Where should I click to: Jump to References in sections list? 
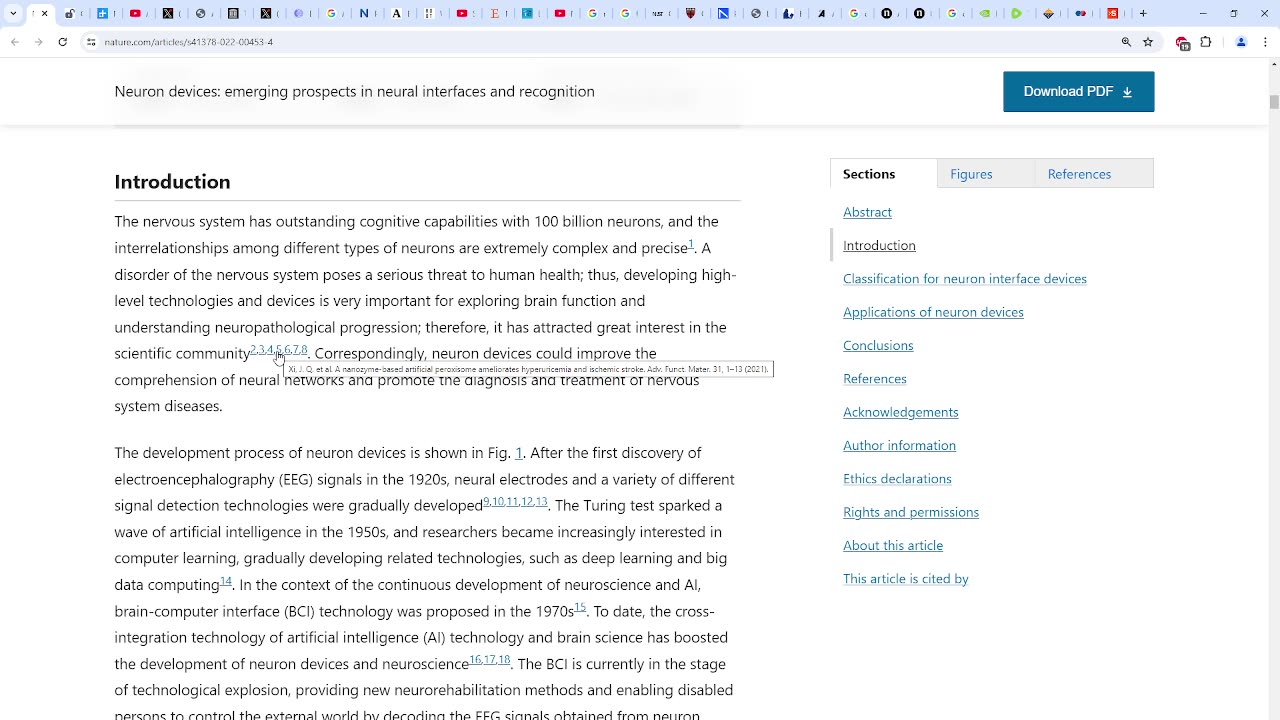click(x=875, y=378)
